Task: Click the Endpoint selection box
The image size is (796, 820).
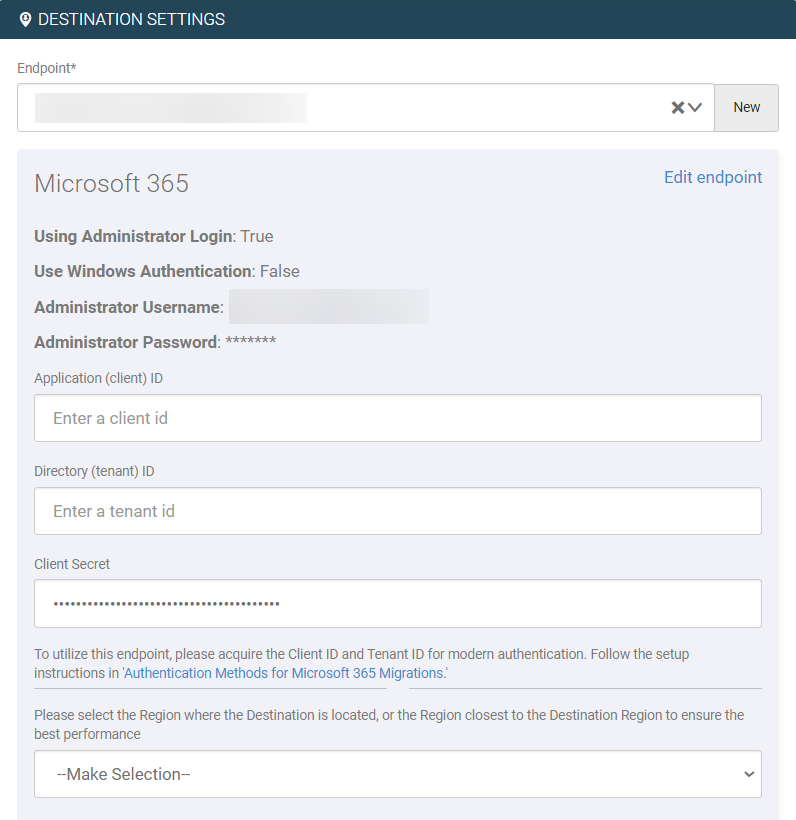Action: tap(340, 108)
